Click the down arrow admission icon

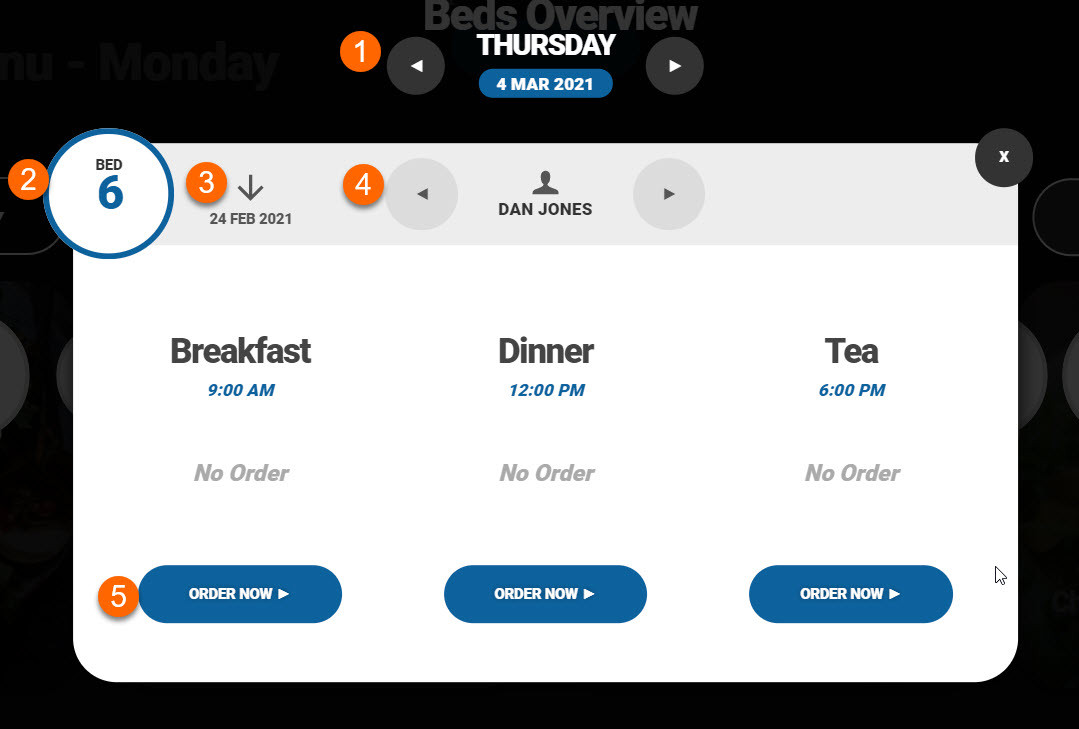pos(250,187)
